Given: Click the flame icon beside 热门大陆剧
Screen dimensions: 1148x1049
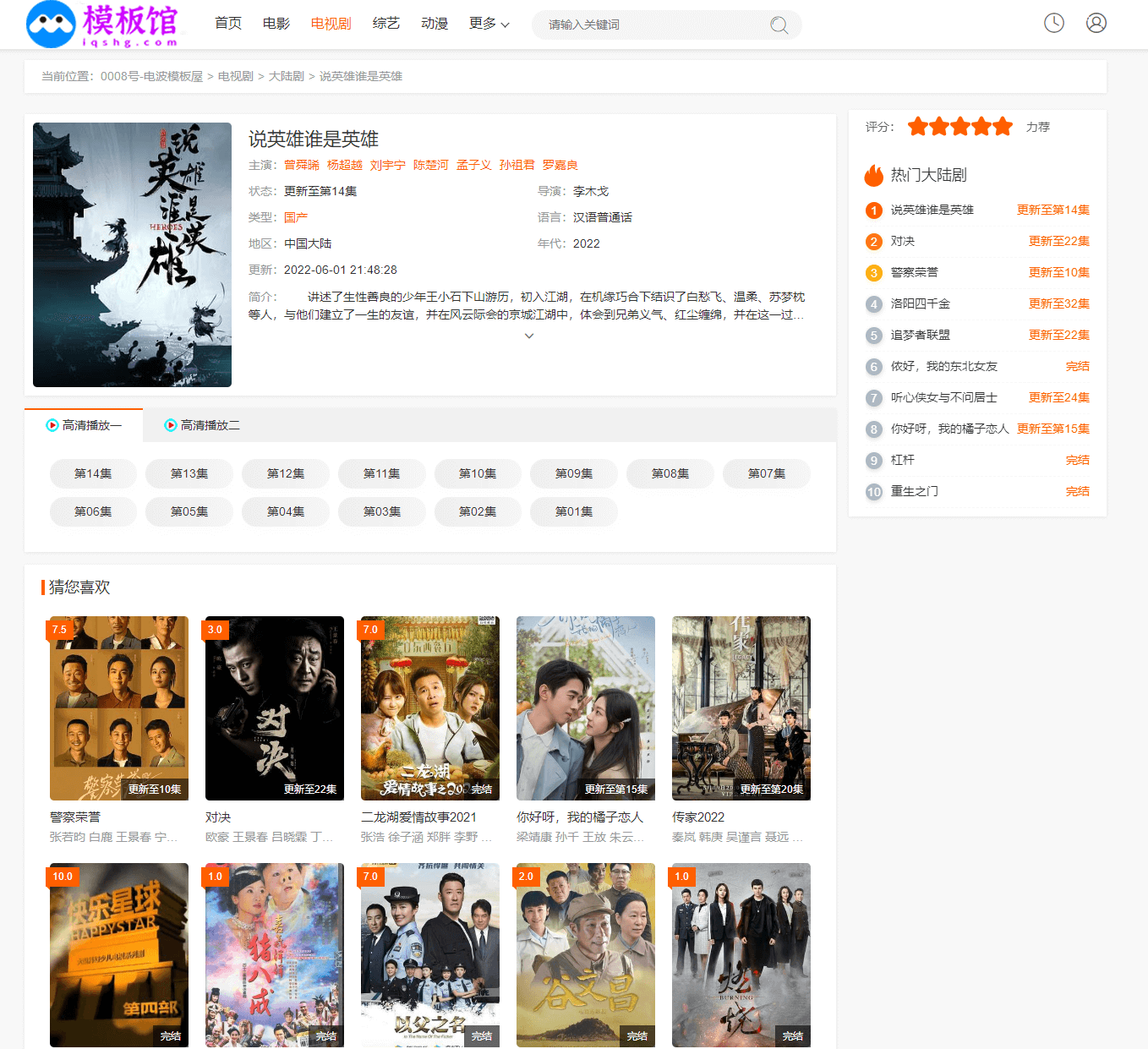Looking at the screenshot, I should coord(873,175).
